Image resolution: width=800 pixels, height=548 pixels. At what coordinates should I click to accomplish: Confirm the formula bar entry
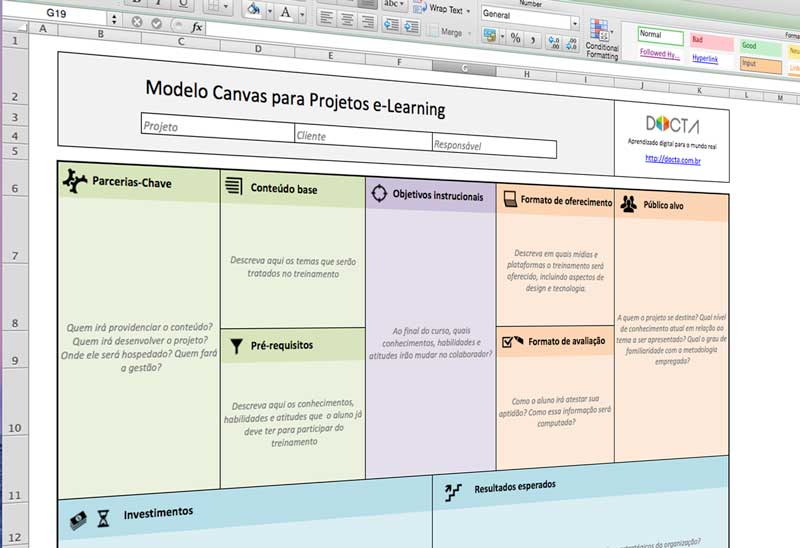pos(157,23)
